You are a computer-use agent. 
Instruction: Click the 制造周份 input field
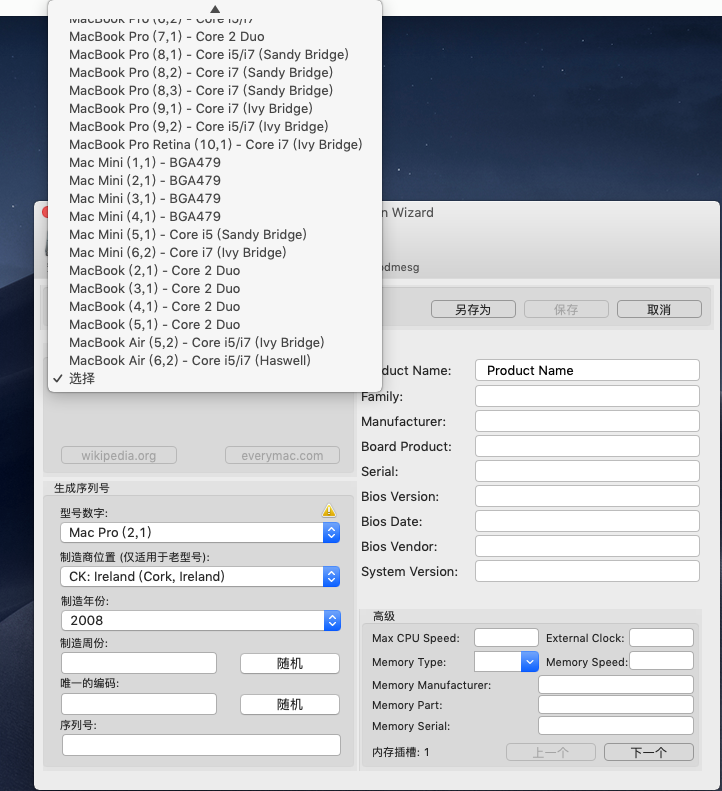point(139,663)
